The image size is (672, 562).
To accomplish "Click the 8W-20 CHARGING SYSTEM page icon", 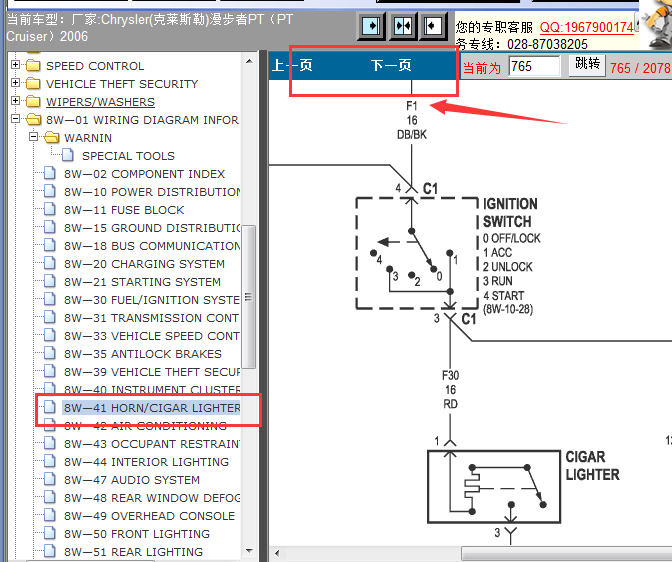I will [50, 263].
